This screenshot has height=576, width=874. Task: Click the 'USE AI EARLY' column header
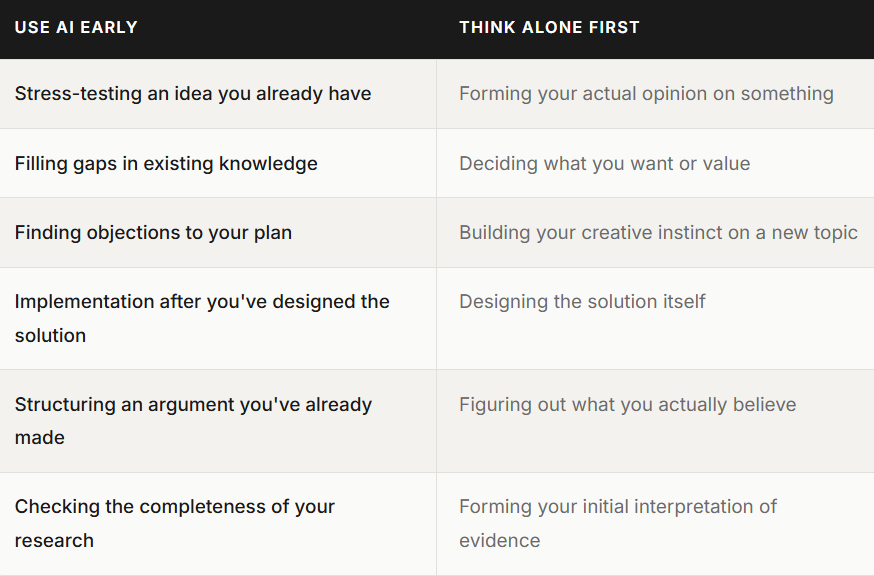coord(76,27)
